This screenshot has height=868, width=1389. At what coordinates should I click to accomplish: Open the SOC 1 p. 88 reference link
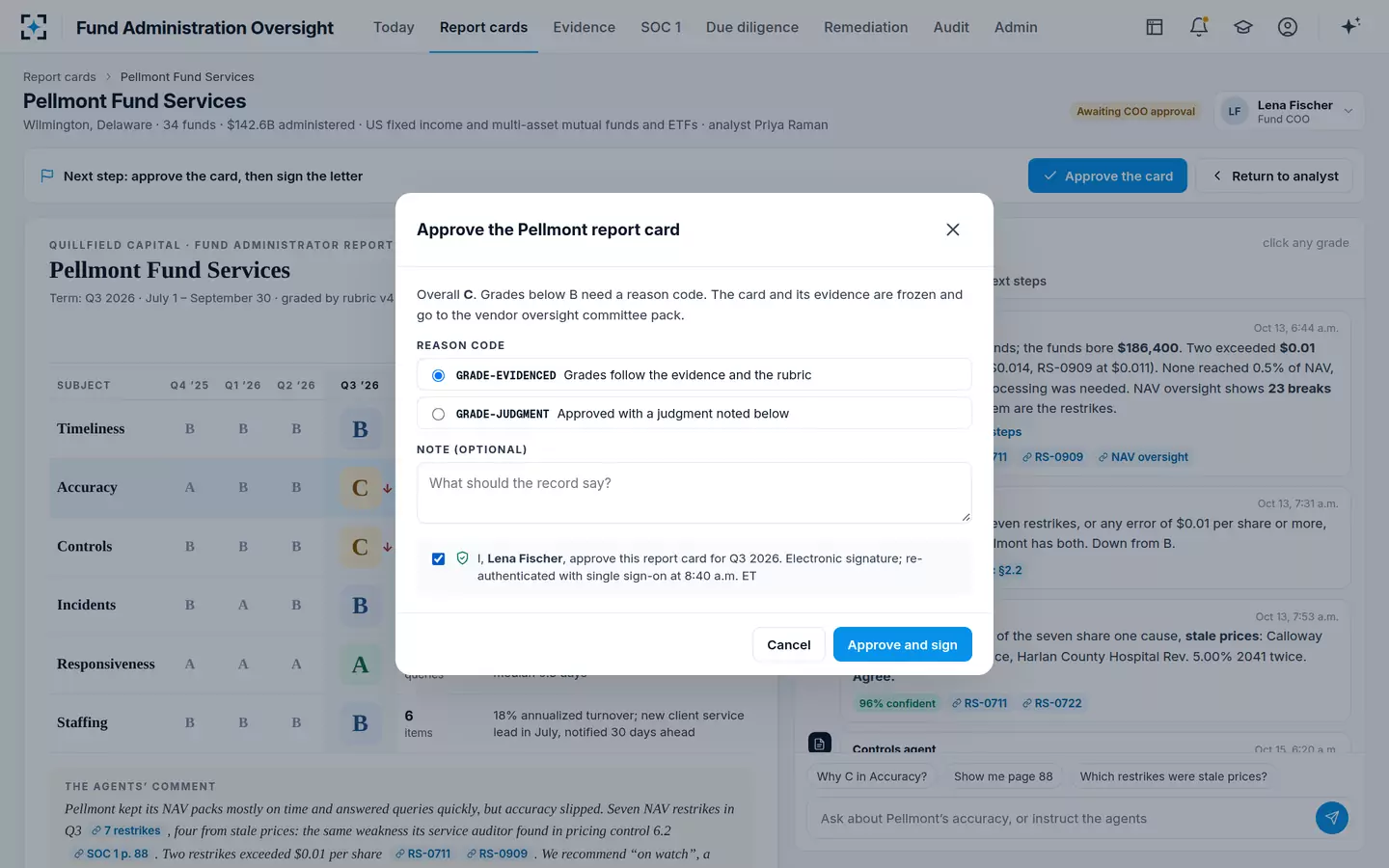tap(111, 854)
